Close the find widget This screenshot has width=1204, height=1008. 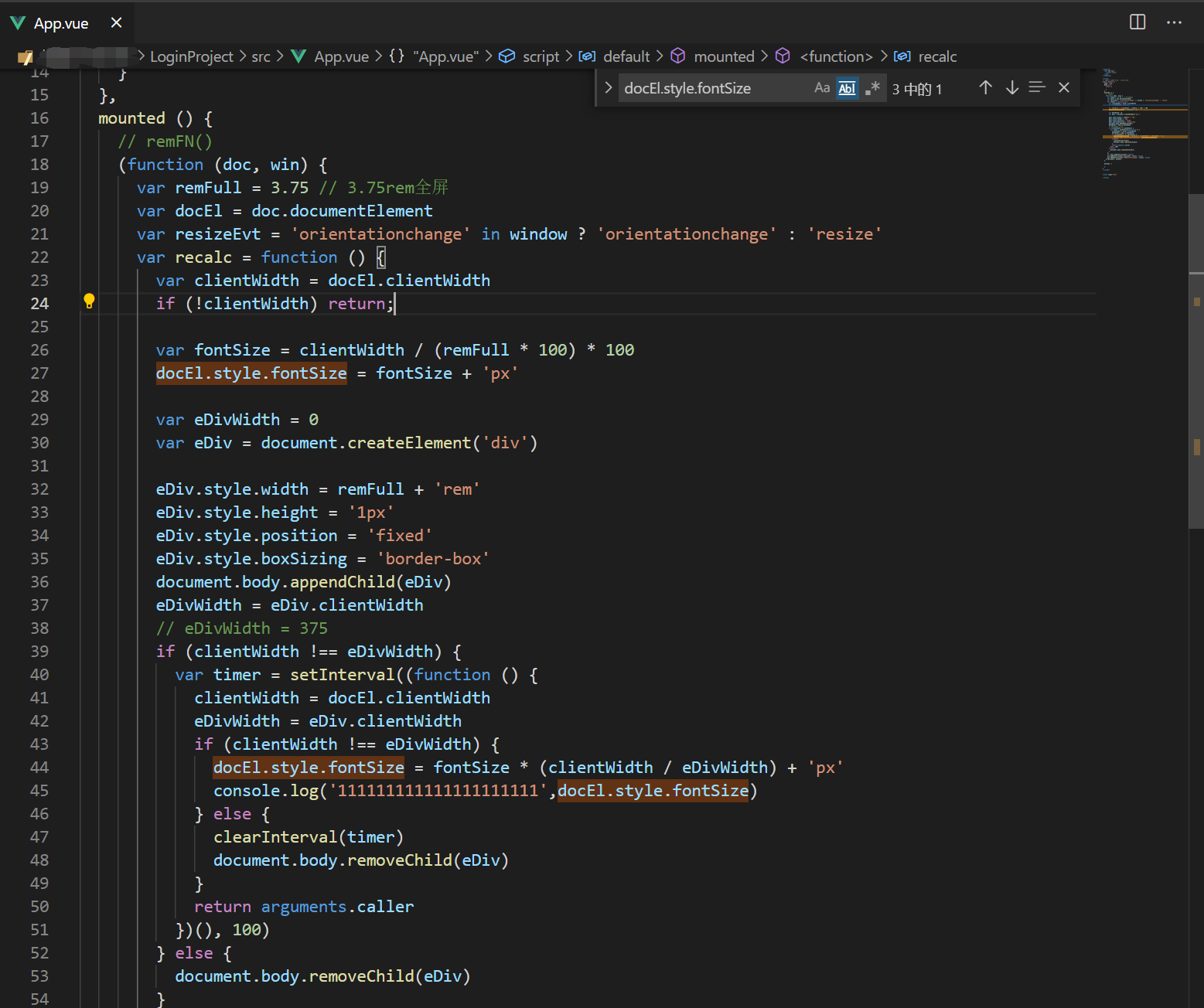1064,88
